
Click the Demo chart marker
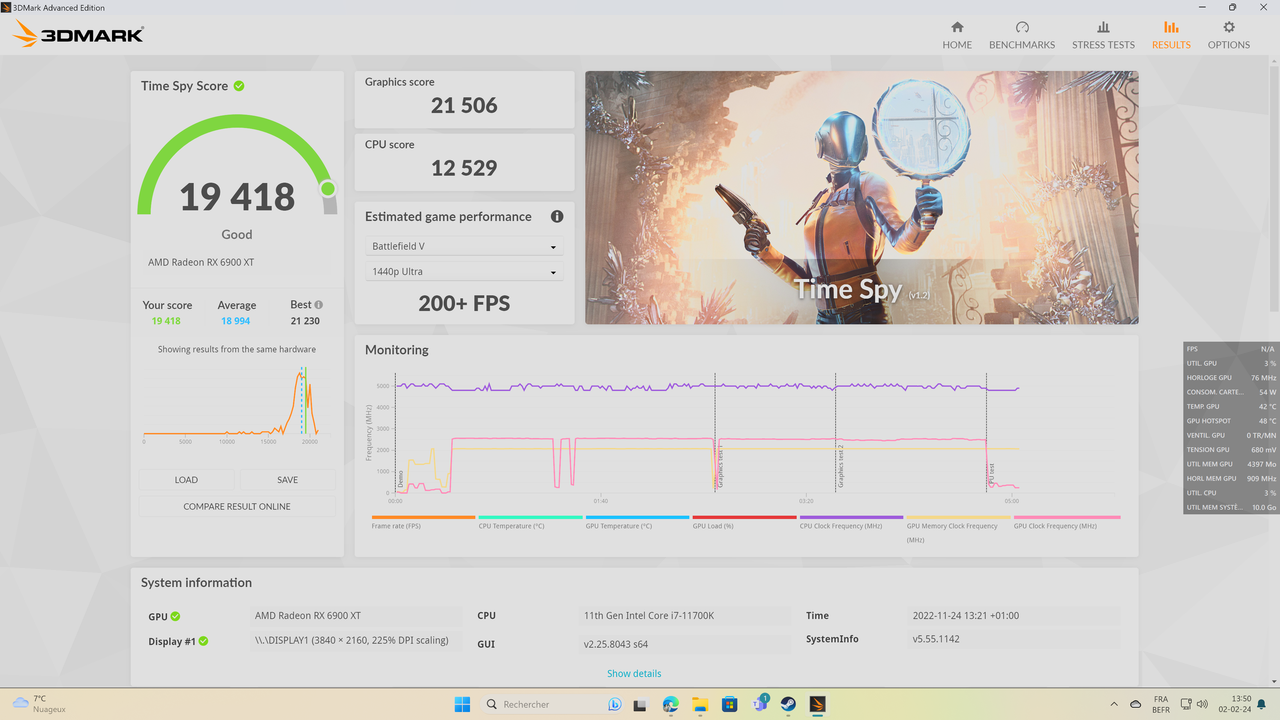[x=400, y=478]
